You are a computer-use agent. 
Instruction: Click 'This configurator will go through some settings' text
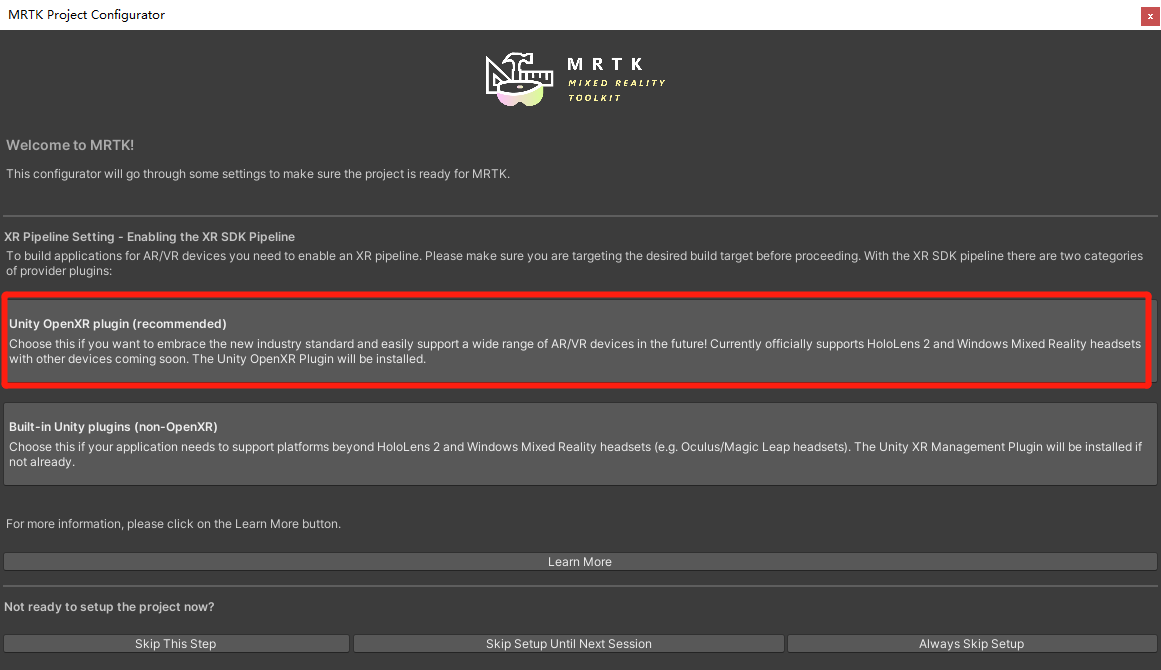tap(258, 174)
